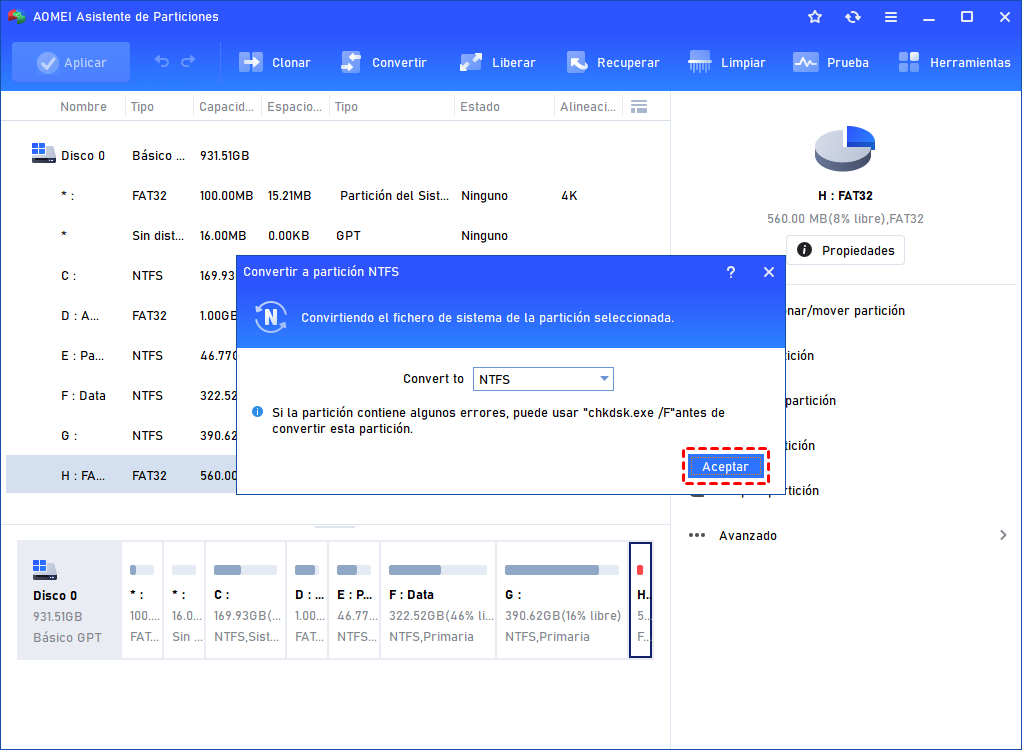The image size is (1022, 750).
Task: Click the Aceptar button
Action: pyautogui.click(x=725, y=466)
